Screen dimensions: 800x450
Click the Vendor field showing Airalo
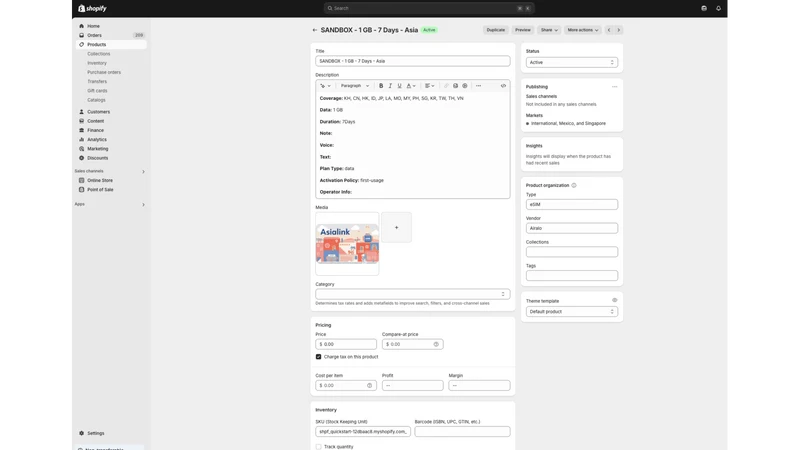pos(572,228)
